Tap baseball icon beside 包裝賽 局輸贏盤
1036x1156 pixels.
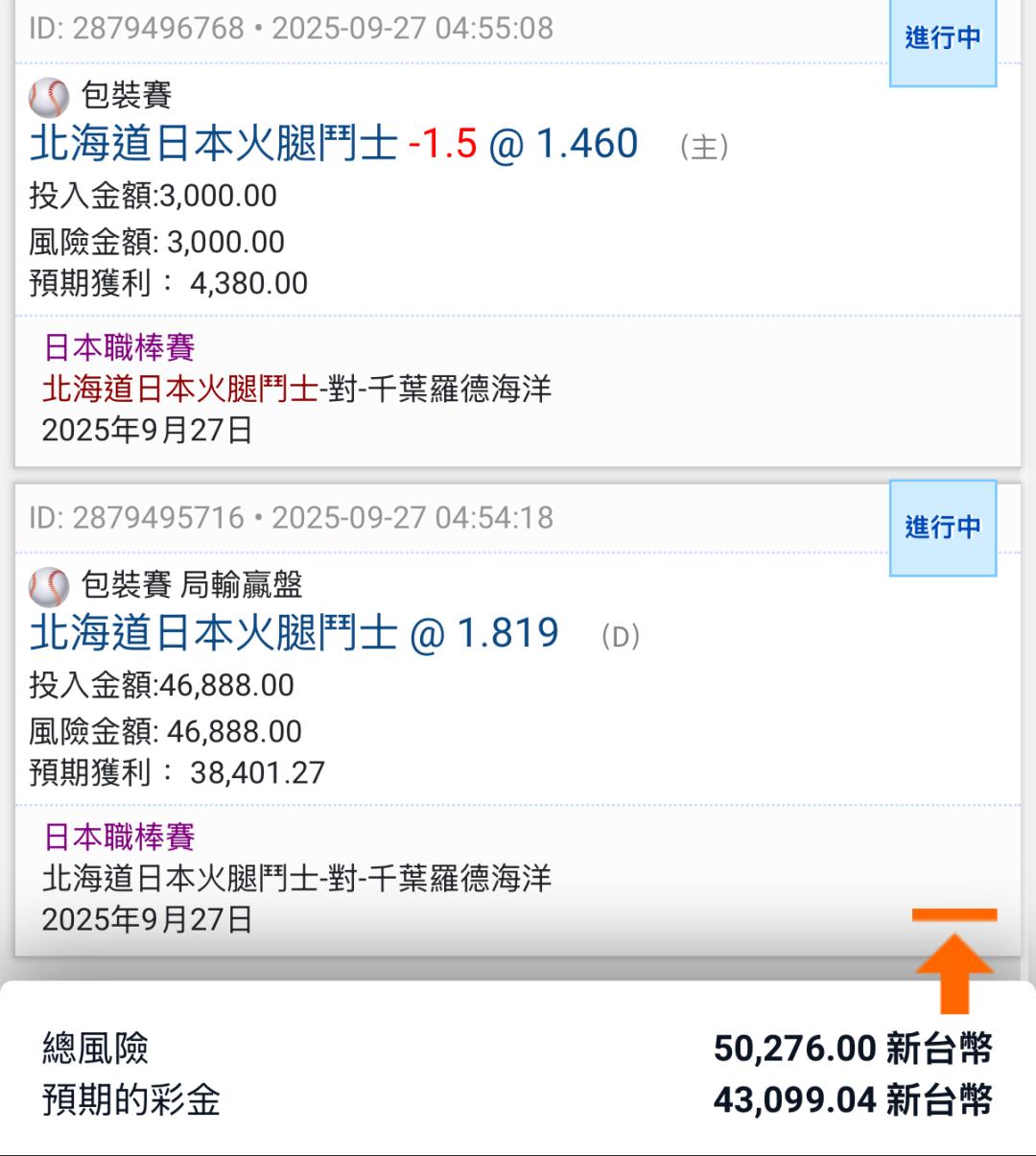click(49, 586)
